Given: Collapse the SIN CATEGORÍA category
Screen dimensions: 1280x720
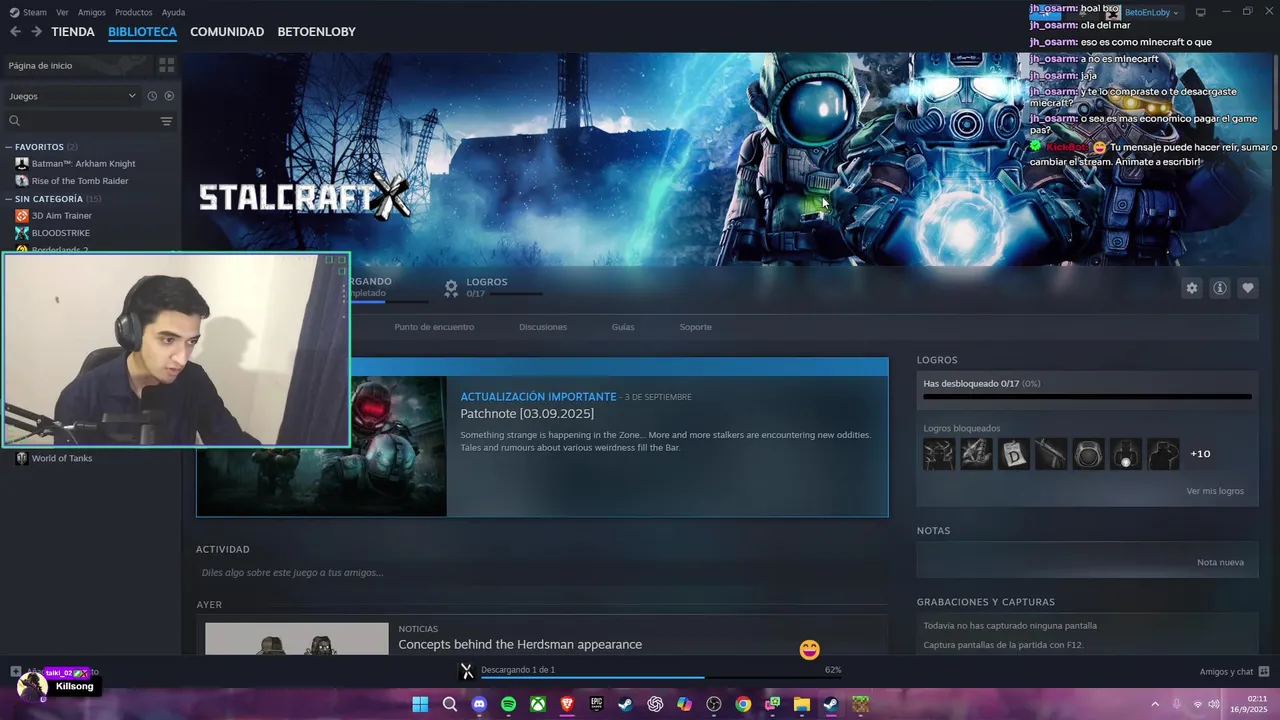Looking at the screenshot, I should (x=9, y=199).
